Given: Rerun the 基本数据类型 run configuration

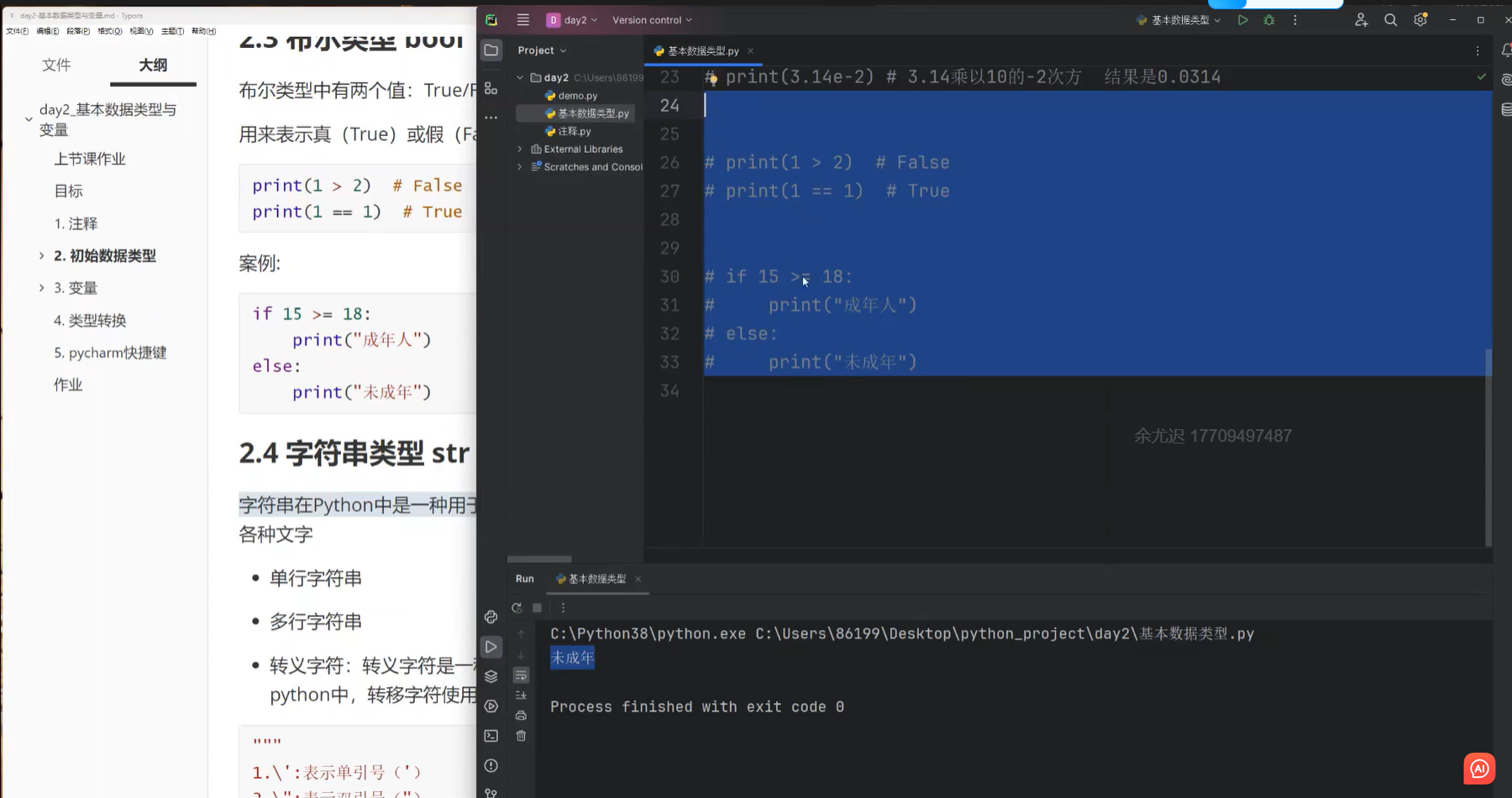Looking at the screenshot, I should click(517, 607).
